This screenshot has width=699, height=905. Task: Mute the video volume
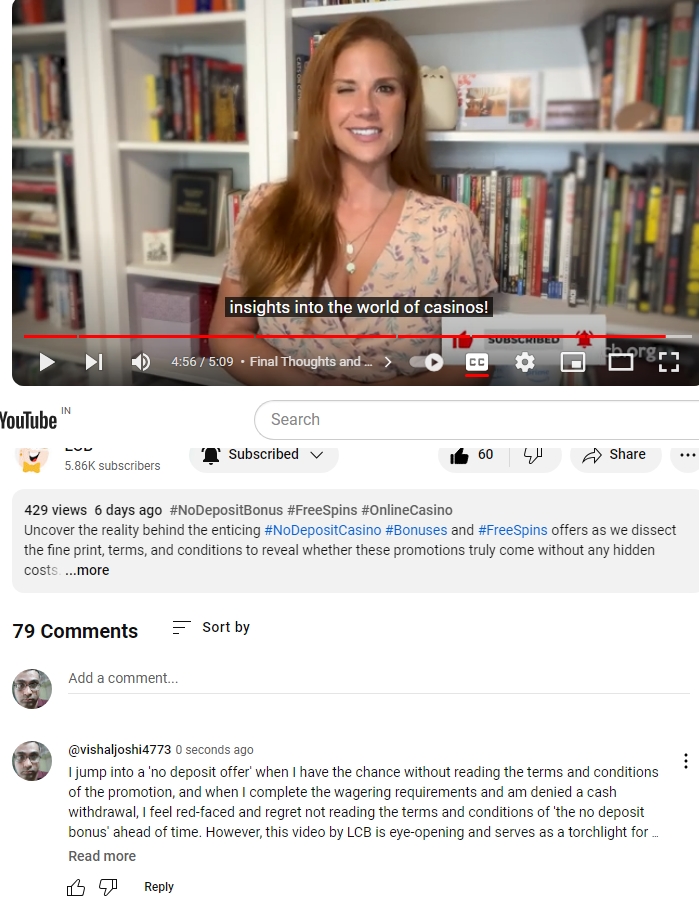coord(141,362)
